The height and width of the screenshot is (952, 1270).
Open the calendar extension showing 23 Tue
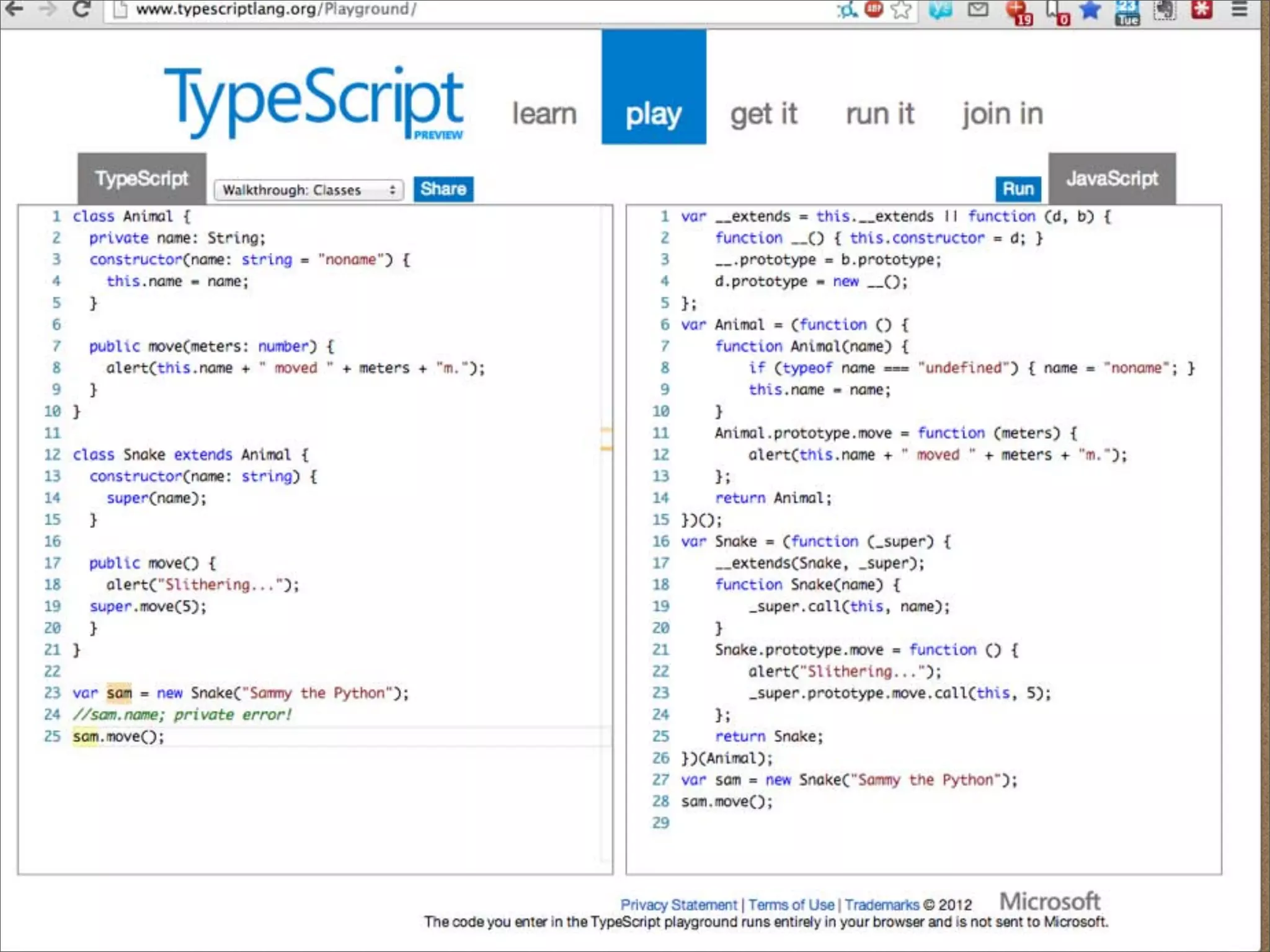click(1127, 11)
